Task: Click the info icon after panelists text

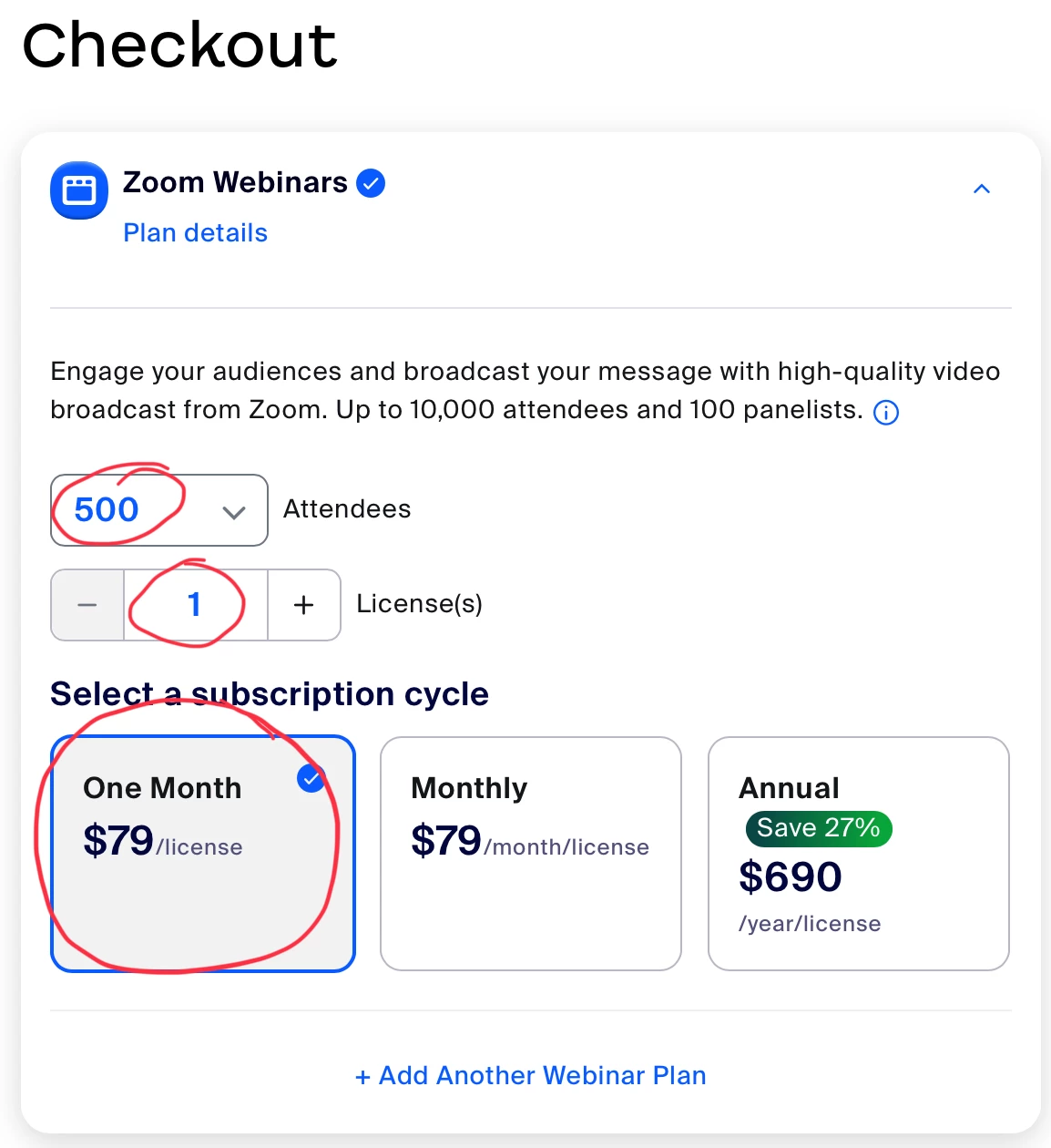Action: point(886,413)
